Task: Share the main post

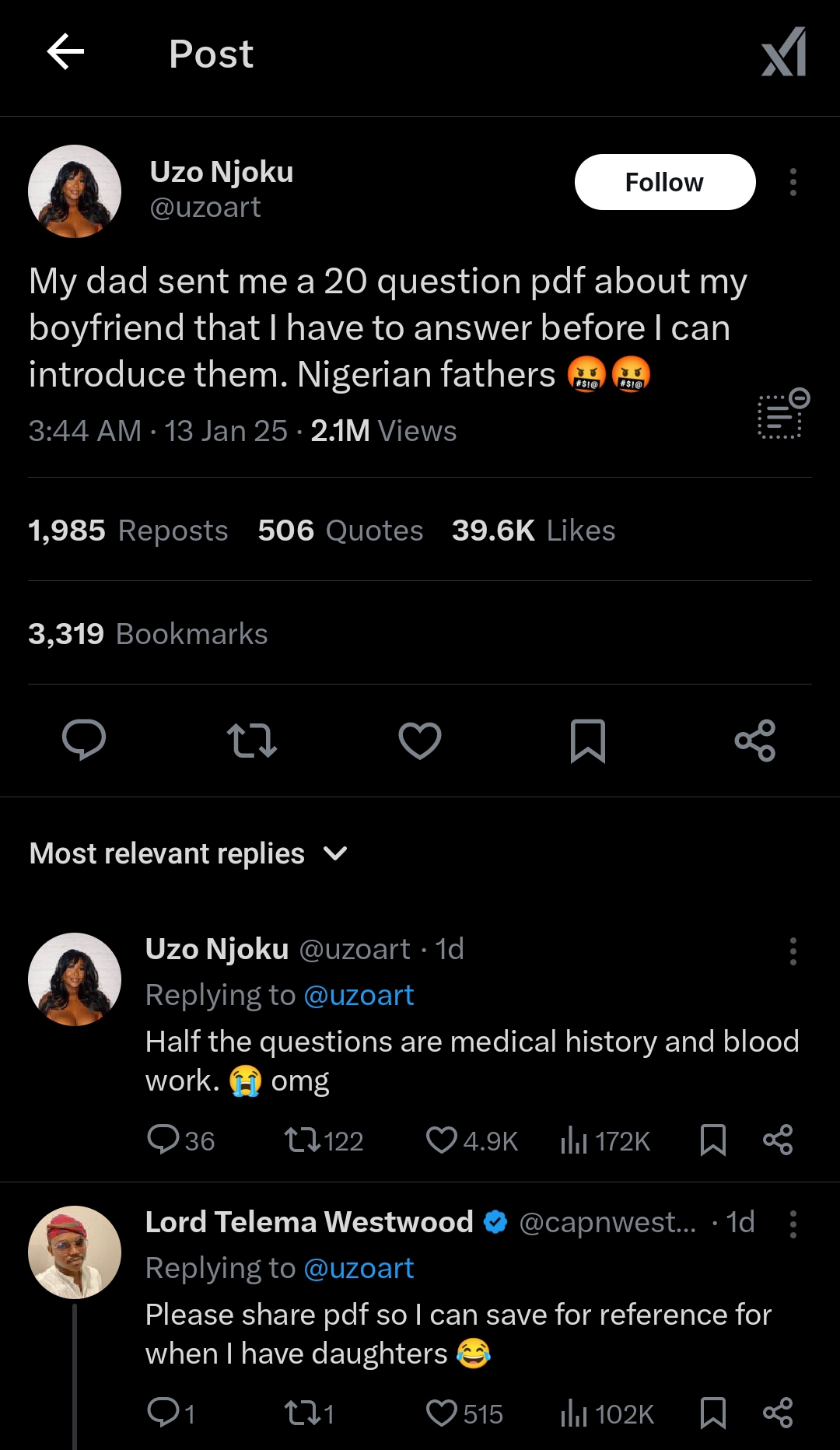Action: click(754, 740)
